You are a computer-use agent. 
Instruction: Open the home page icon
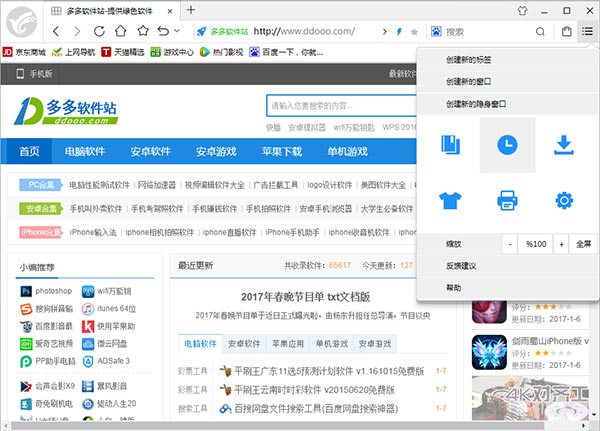click(121, 31)
